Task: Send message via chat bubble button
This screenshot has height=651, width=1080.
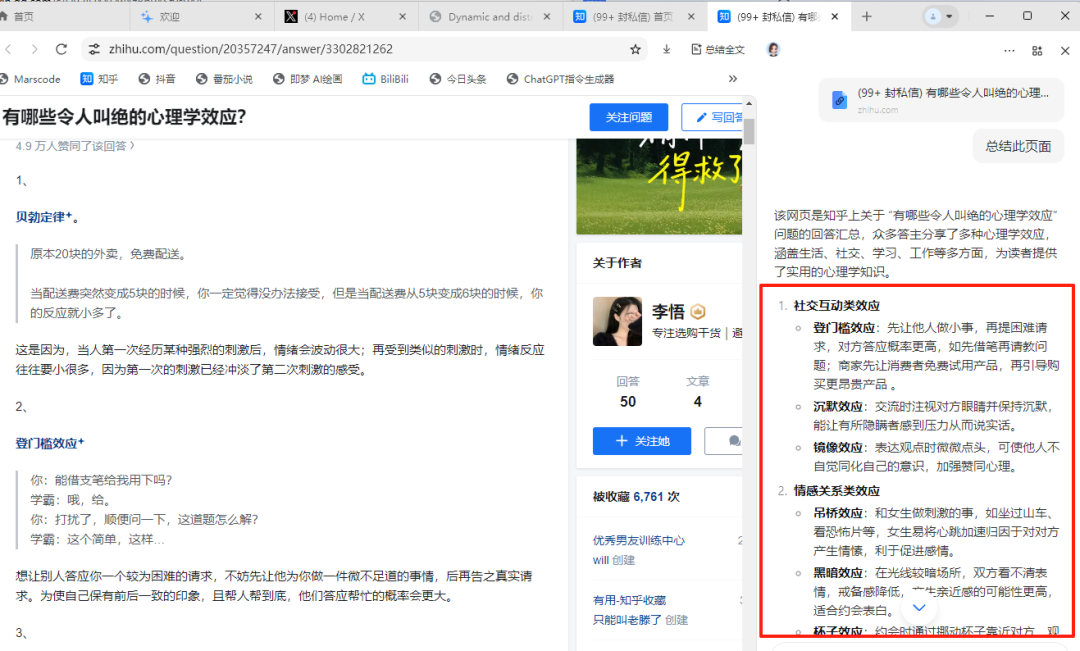Action: pos(725,441)
